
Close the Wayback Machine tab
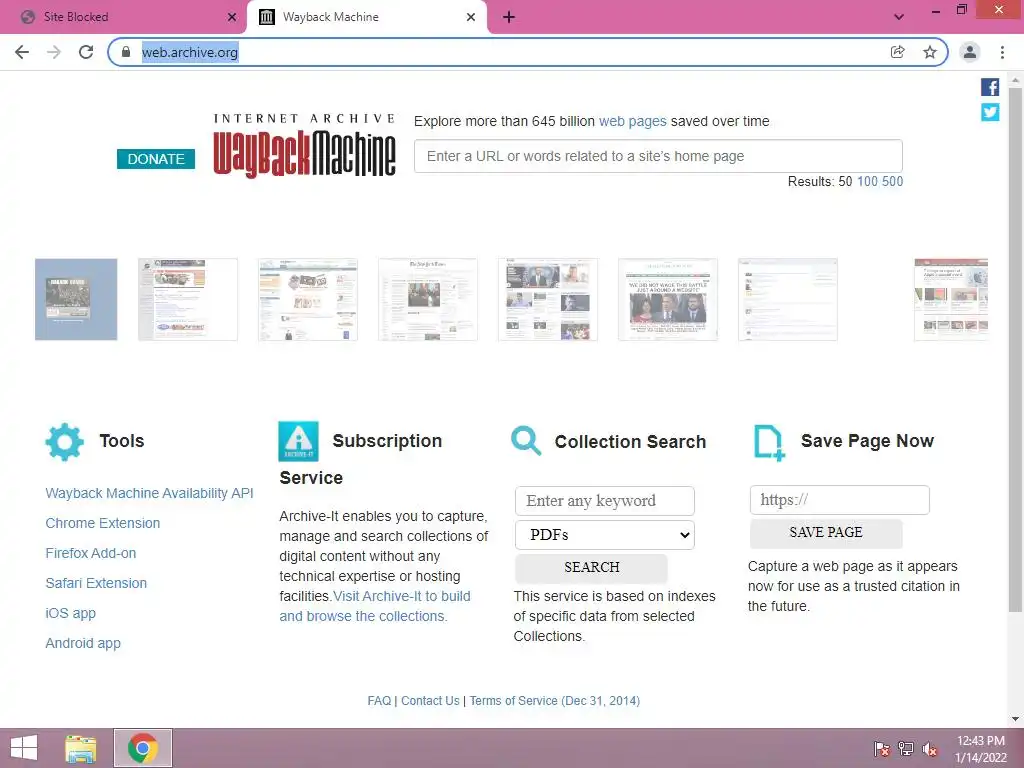(471, 17)
